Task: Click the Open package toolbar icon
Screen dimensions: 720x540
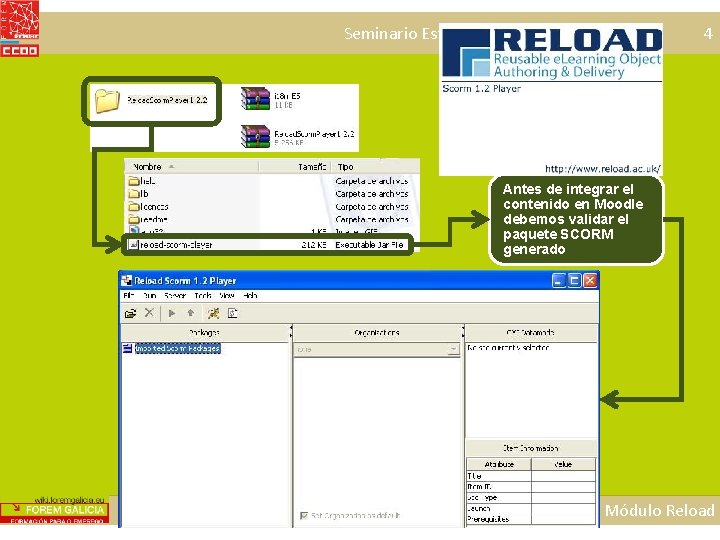Action: tap(130, 313)
